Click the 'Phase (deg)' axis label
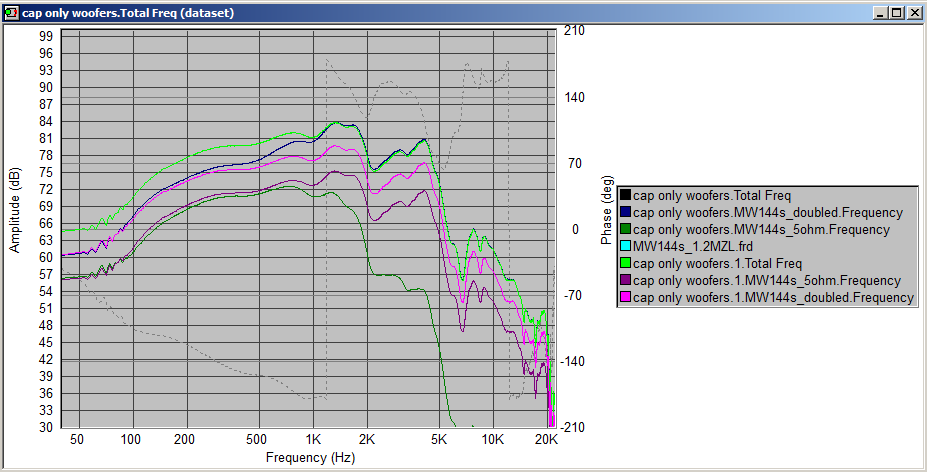The image size is (927, 472). tap(607, 210)
